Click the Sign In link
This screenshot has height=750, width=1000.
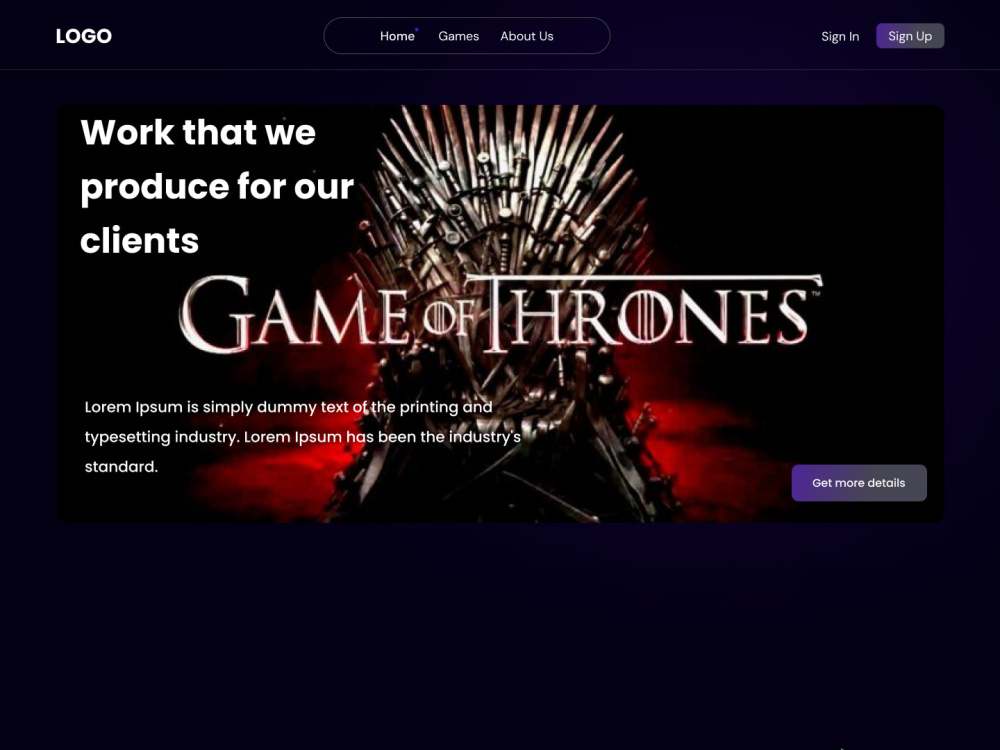tap(839, 36)
